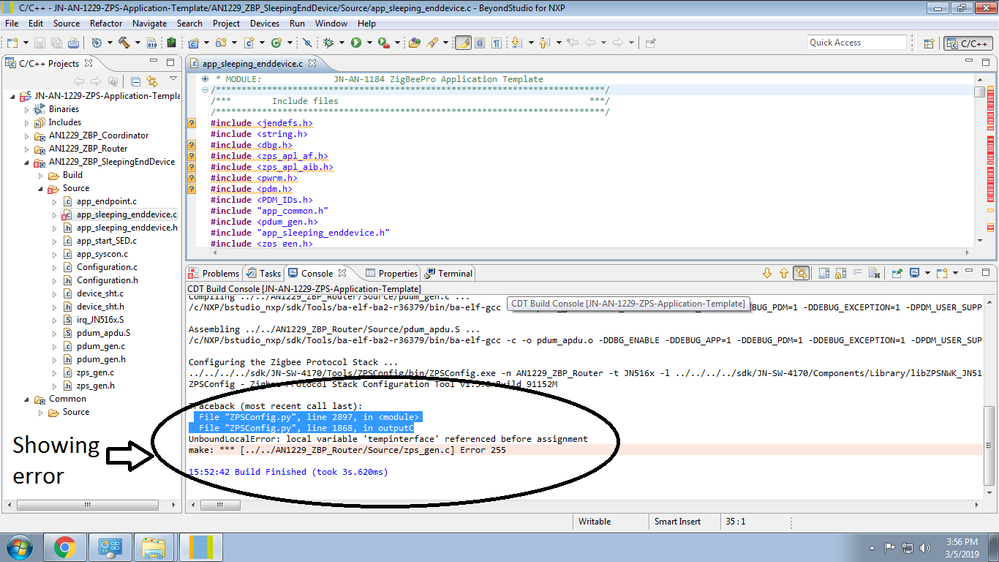This screenshot has height=562, width=999.
Task: Click the Open Console icon
Action: (942, 273)
